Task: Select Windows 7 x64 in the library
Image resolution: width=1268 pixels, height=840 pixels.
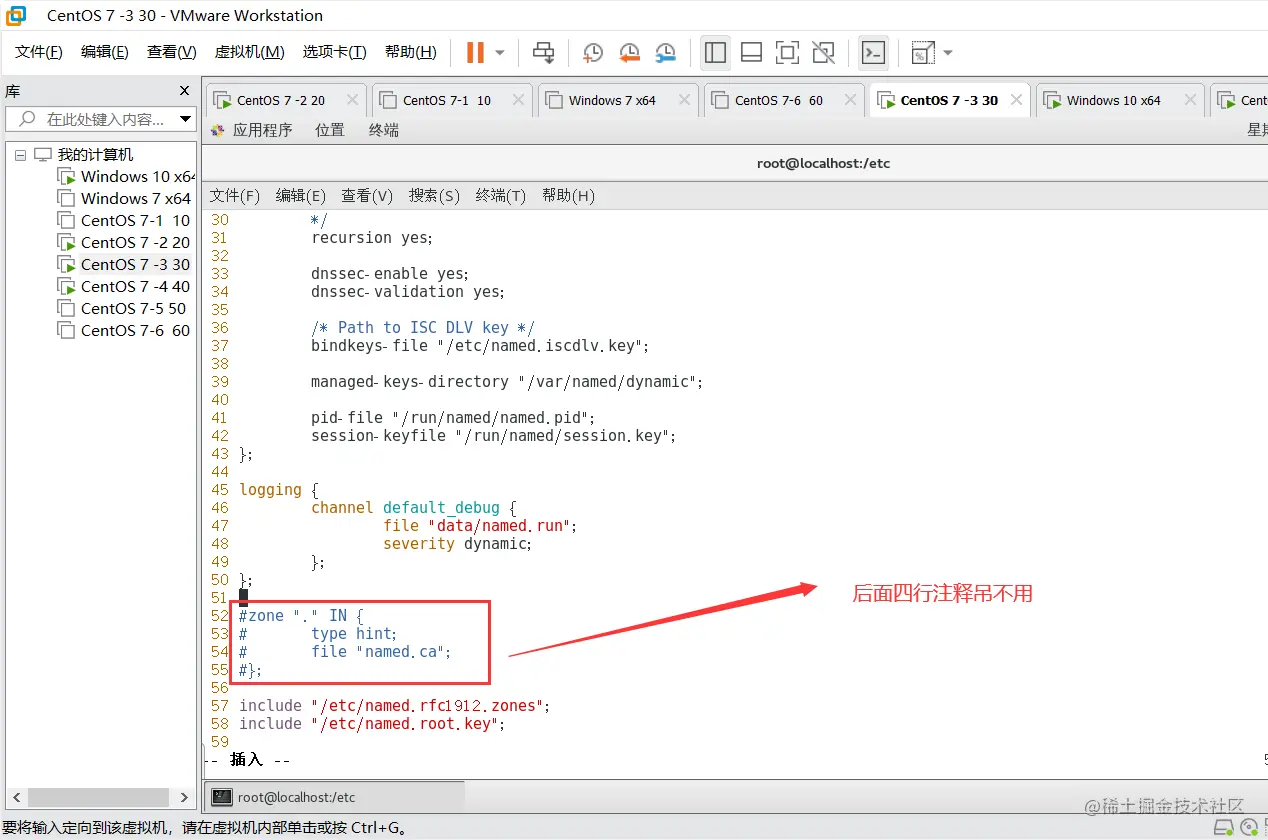Action: pos(124,199)
